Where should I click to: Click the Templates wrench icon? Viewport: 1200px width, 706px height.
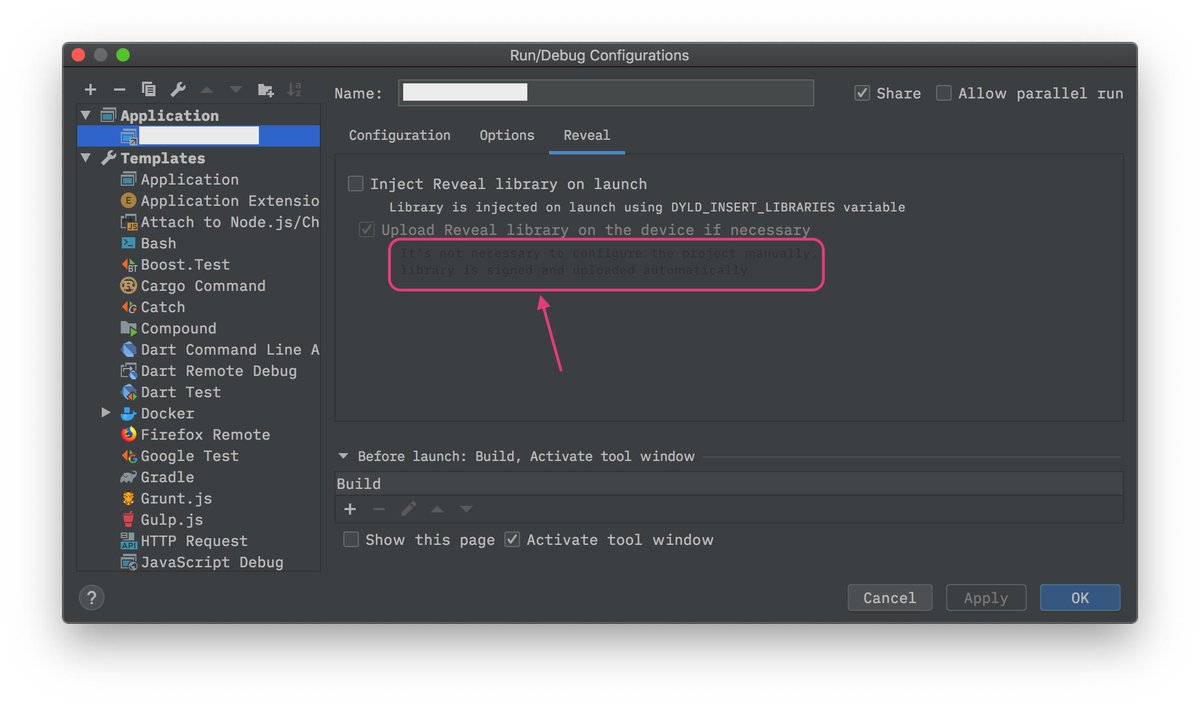(108, 158)
